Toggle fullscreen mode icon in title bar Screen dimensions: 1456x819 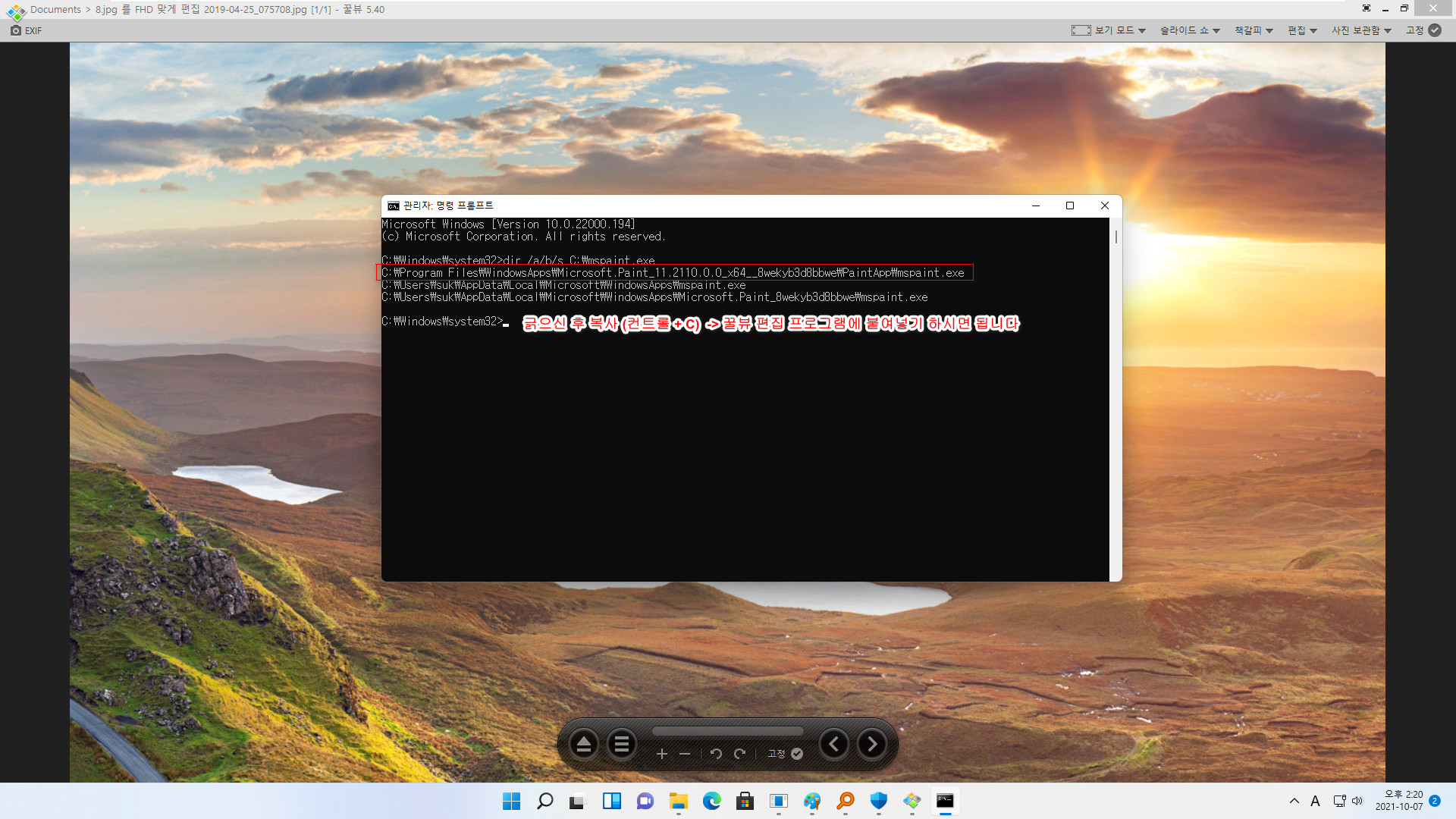[1367, 8]
